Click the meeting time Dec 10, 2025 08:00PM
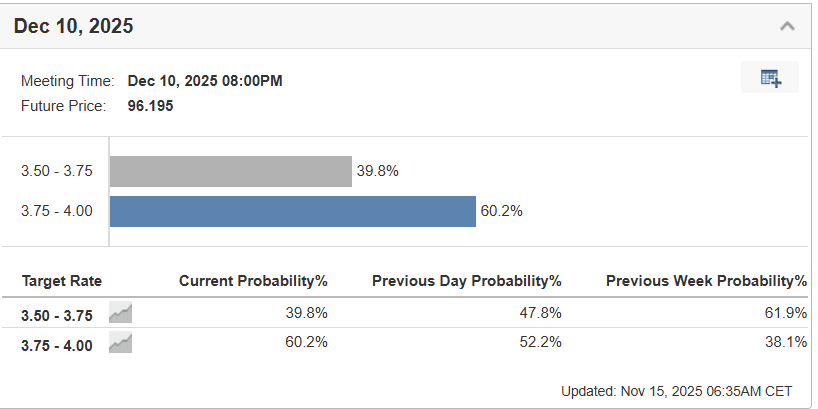Image resolution: width=818 pixels, height=409 pixels. click(205, 81)
